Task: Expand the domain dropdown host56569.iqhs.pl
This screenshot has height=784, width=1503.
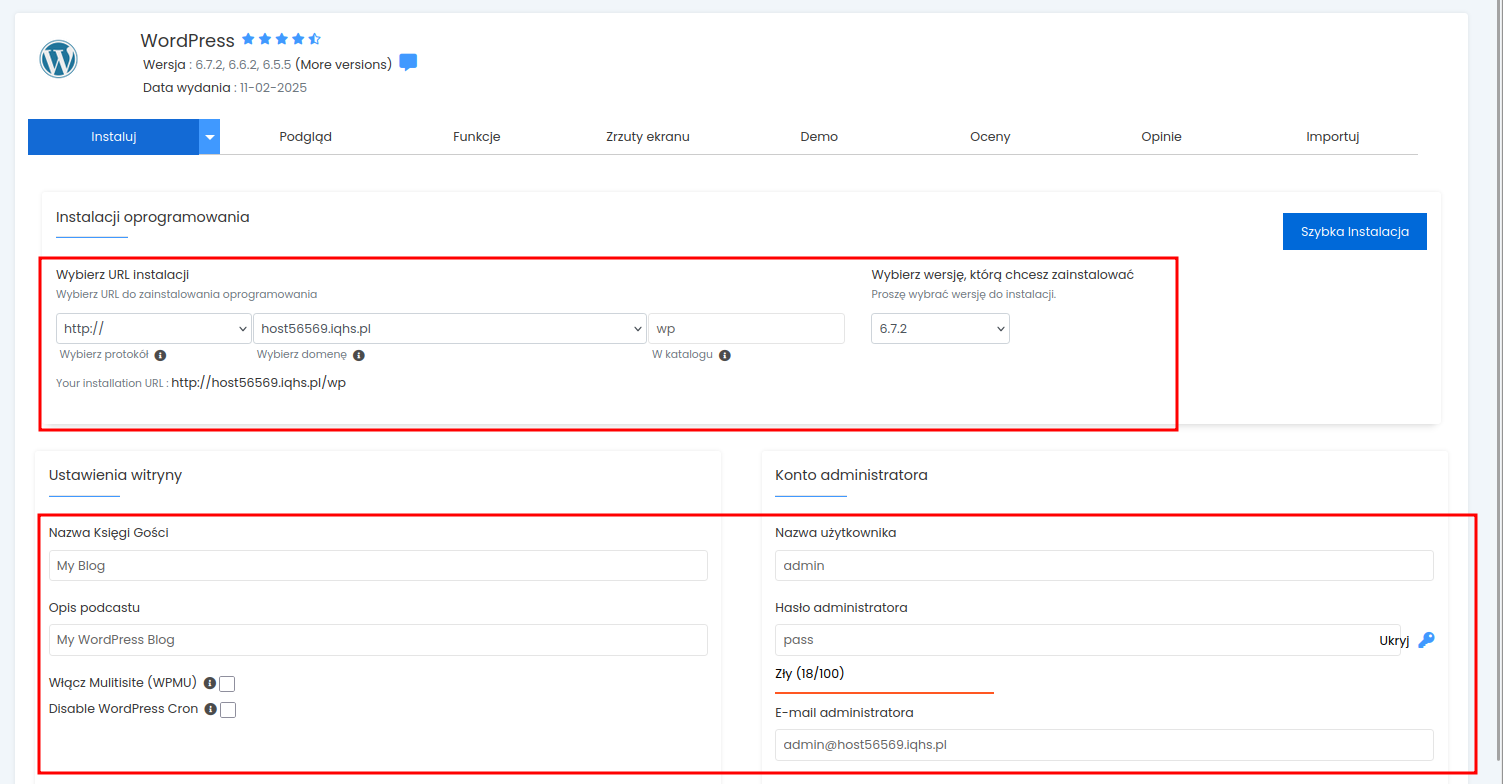Action: [x=449, y=328]
